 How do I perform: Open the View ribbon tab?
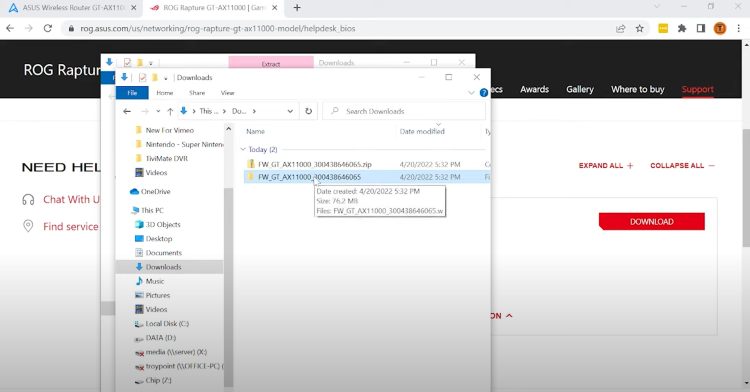[228, 93]
